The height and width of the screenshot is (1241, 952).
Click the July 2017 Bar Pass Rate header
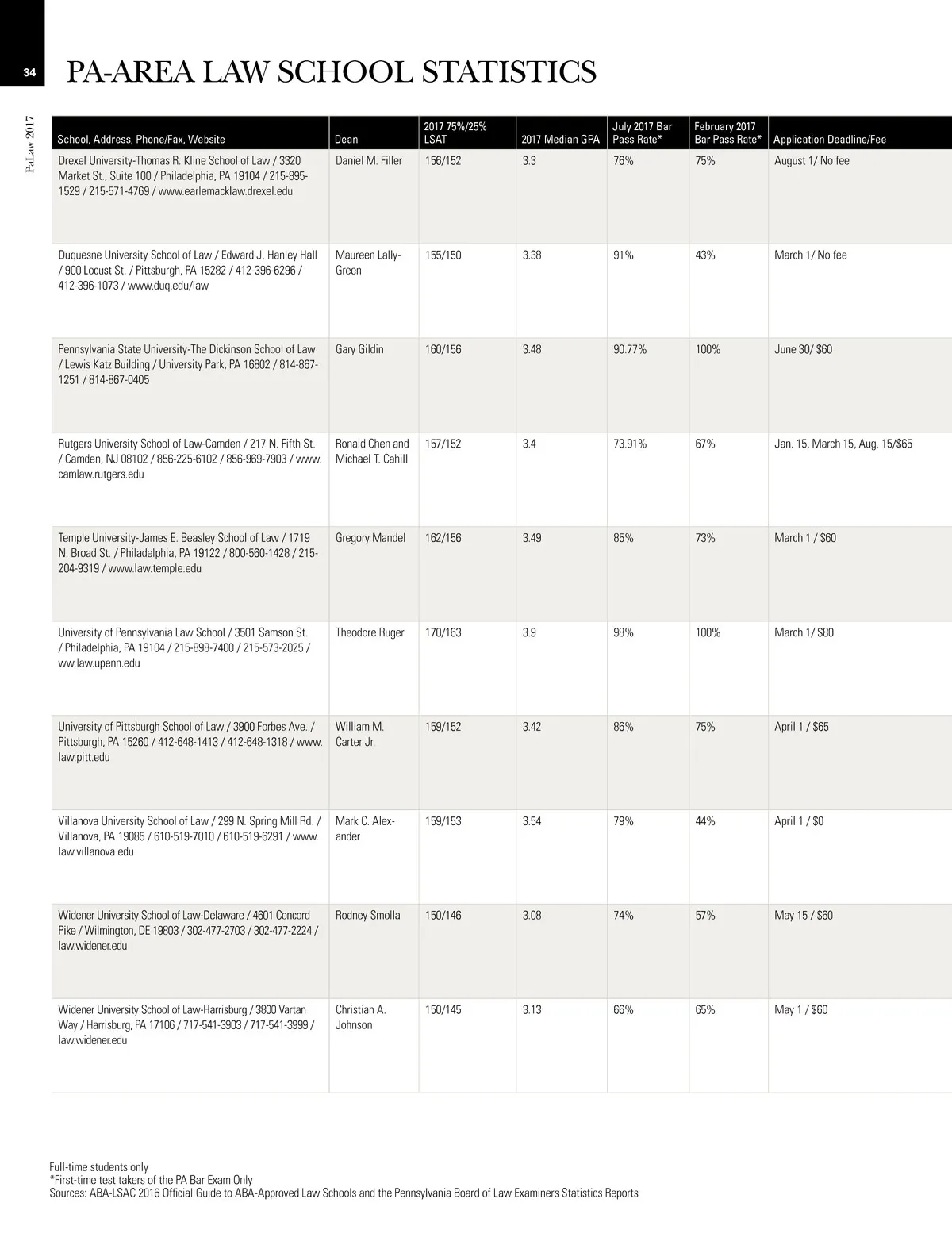pyautogui.click(x=643, y=133)
